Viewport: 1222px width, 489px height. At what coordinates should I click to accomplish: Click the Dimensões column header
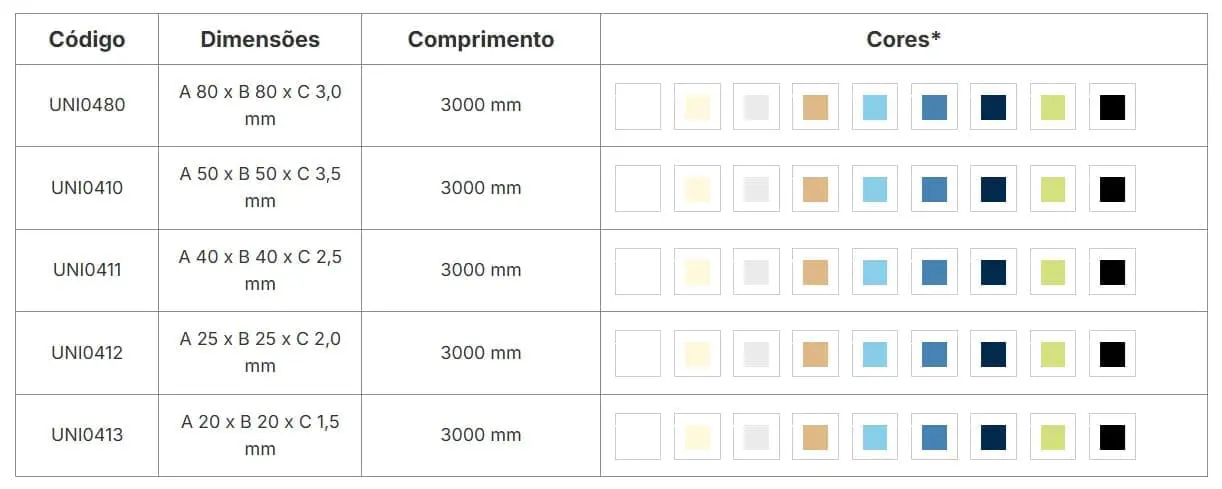(260, 40)
